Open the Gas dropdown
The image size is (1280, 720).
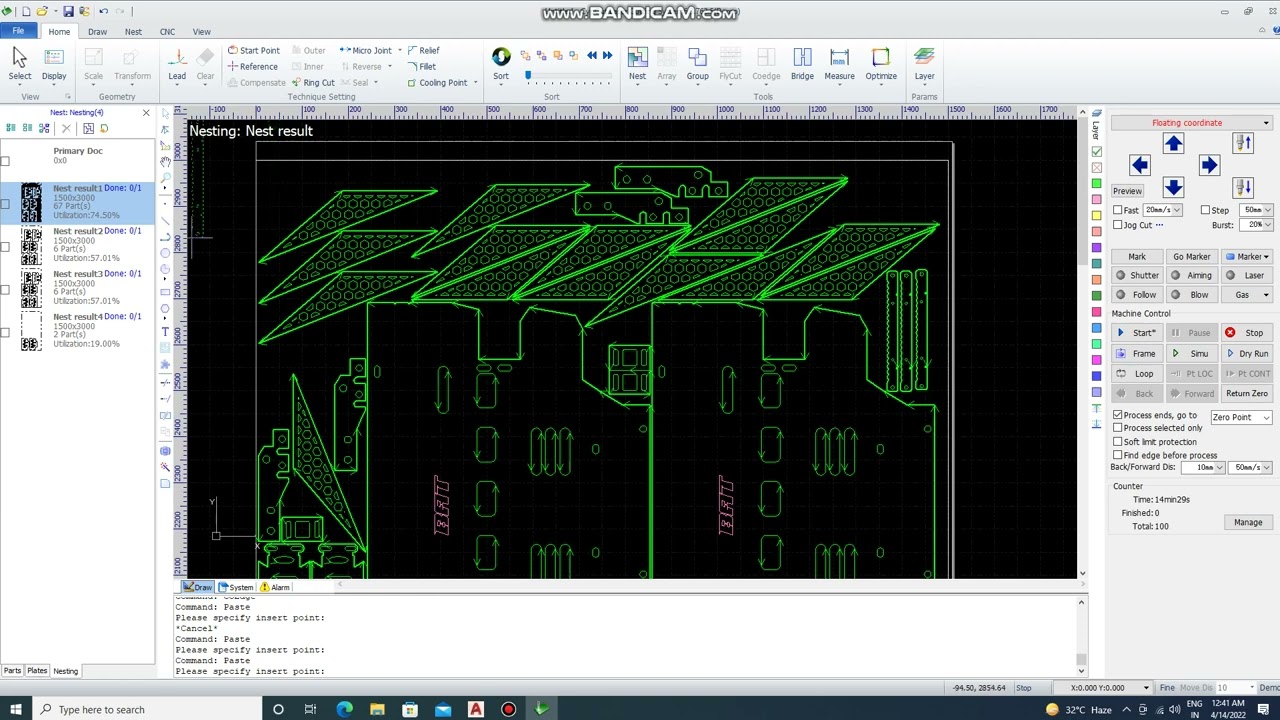(1248, 295)
